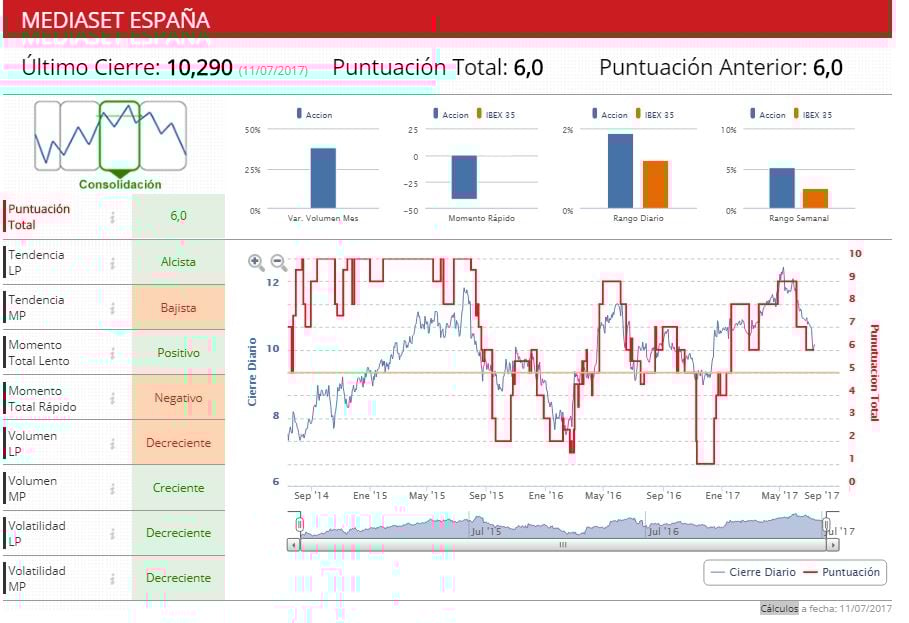Toggle Accion legend in Rango Semanal chart
909x623 pixels.
[x=768, y=114]
